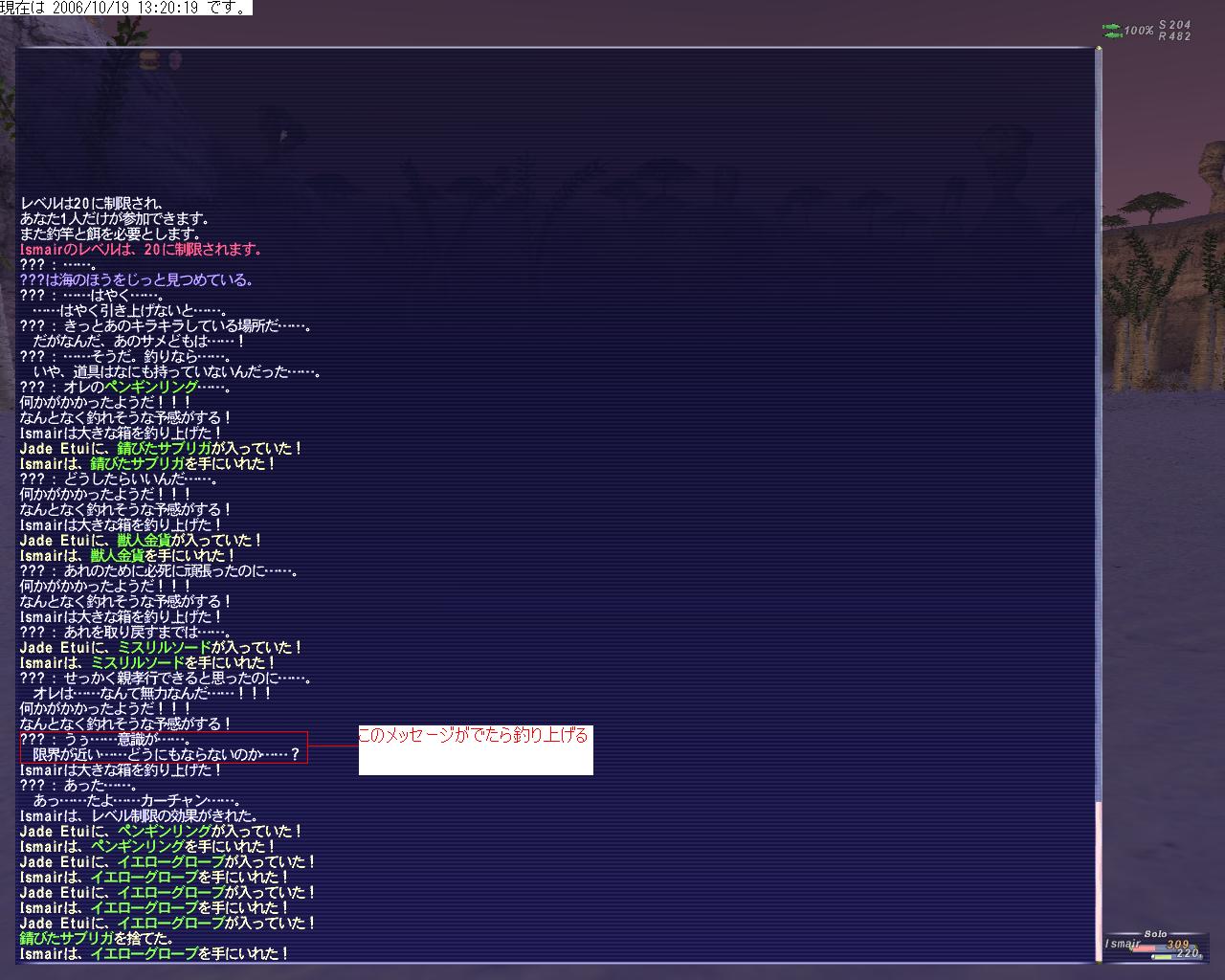Click the pink Ismairのレベルは、20に制限されます line
1225x980 pixels.
tap(140, 250)
